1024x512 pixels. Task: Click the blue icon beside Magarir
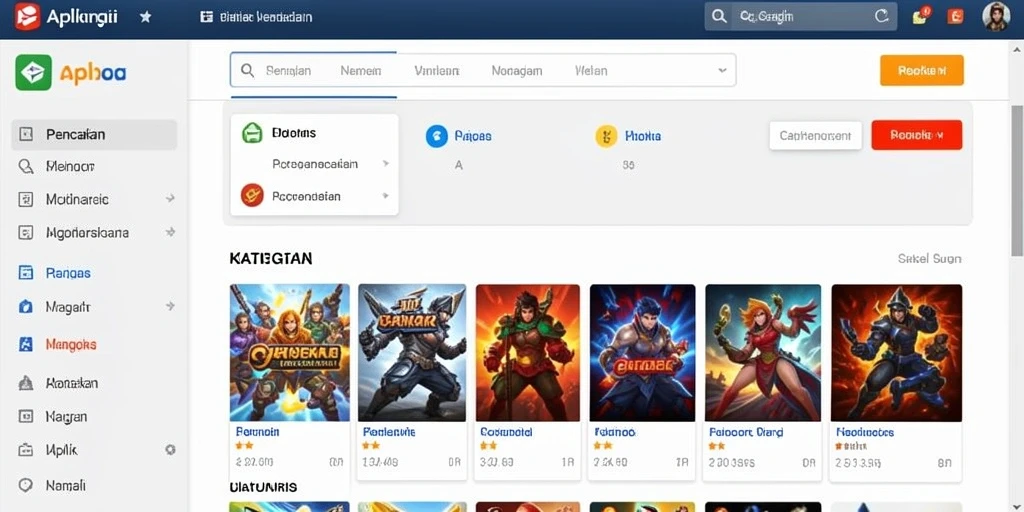25,306
